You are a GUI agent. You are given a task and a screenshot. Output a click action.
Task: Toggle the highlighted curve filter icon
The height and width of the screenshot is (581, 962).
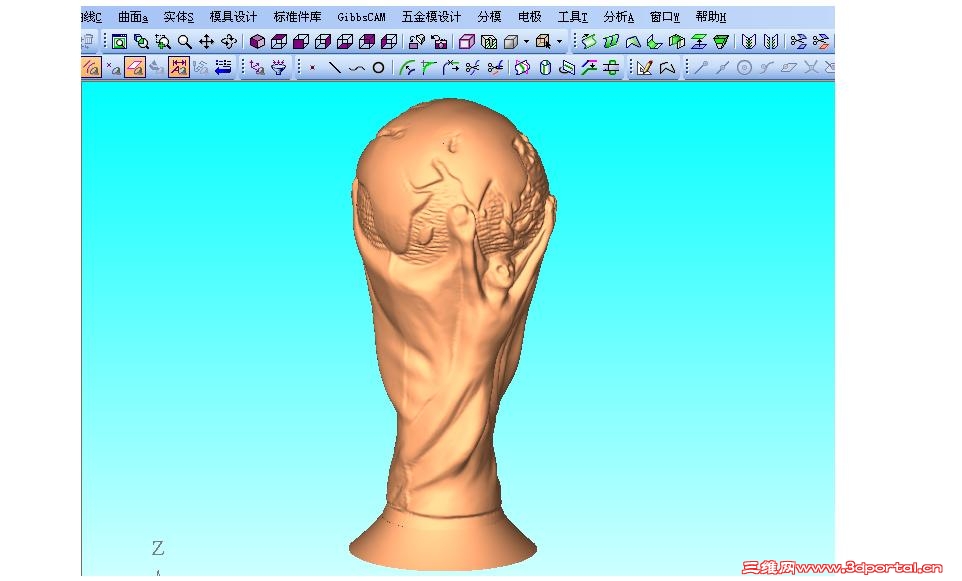[91, 67]
